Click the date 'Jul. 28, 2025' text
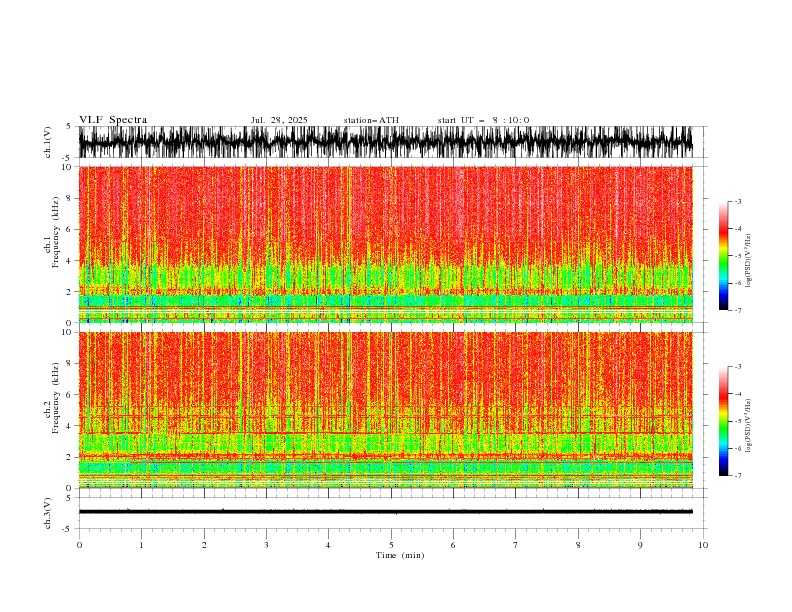This screenshot has width=792, height=612. pos(279,120)
